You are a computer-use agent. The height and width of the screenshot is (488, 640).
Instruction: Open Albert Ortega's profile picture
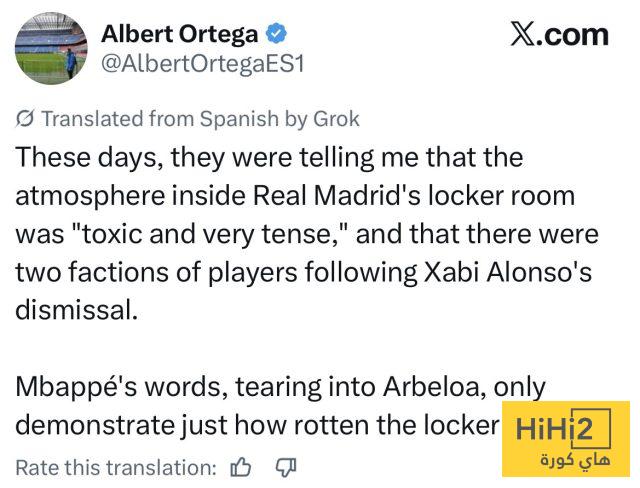(51, 48)
